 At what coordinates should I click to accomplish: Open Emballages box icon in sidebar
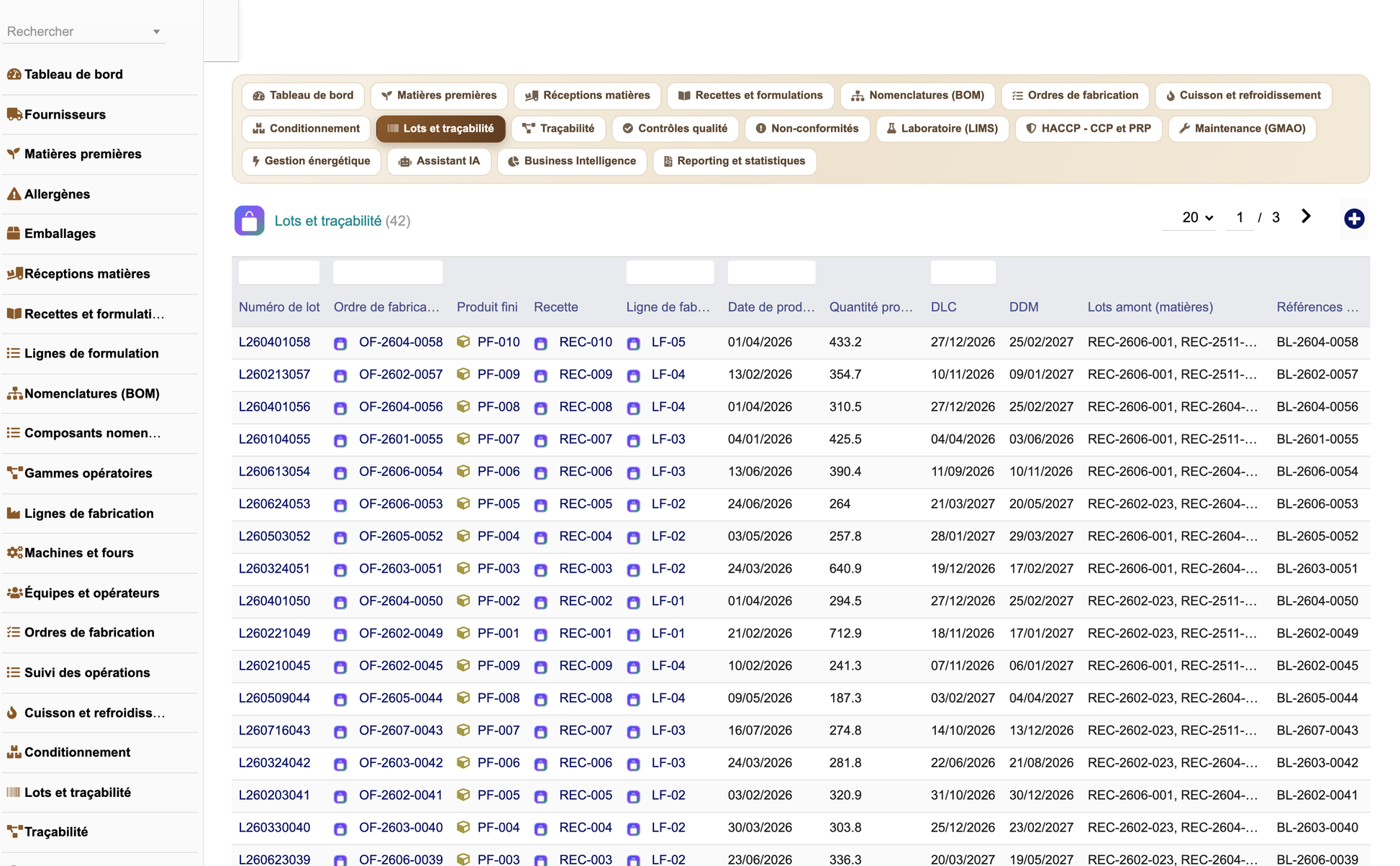click(14, 234)
